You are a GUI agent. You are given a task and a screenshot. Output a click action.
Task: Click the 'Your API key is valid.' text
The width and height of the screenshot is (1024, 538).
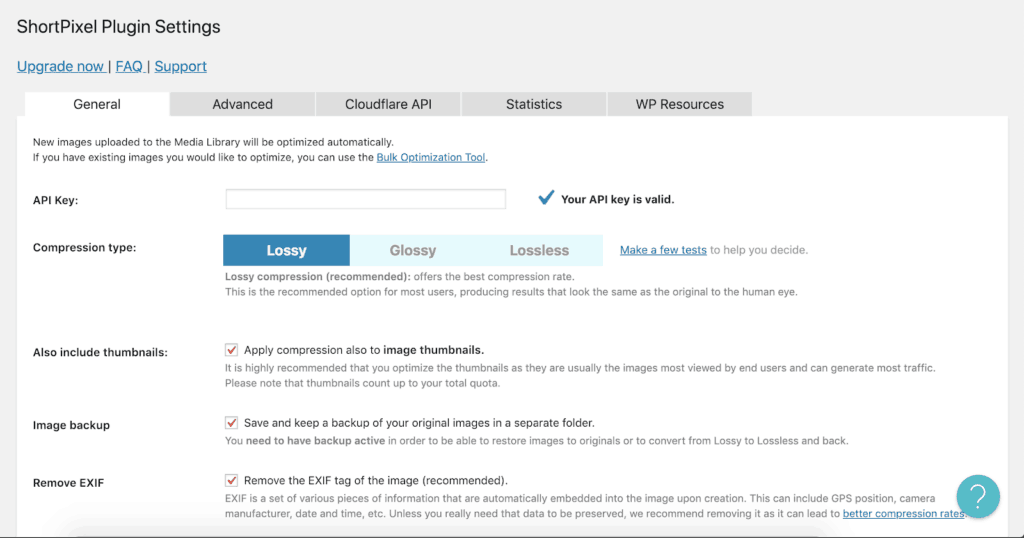tap(617, 200)
